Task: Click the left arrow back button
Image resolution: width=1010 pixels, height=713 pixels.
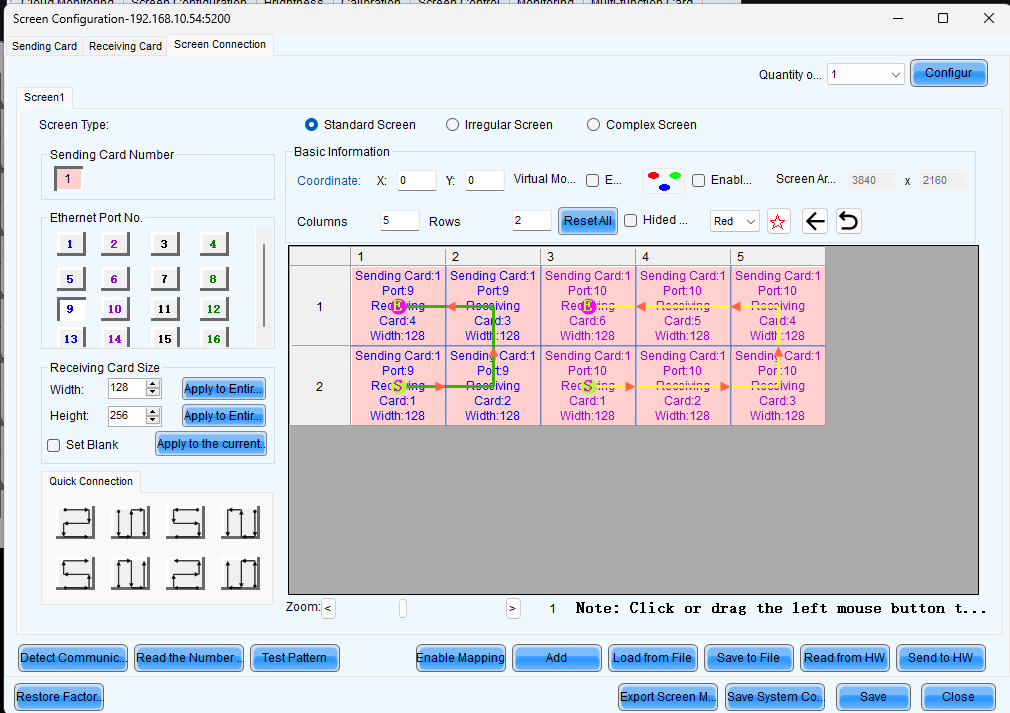Action: click(815, 222)
